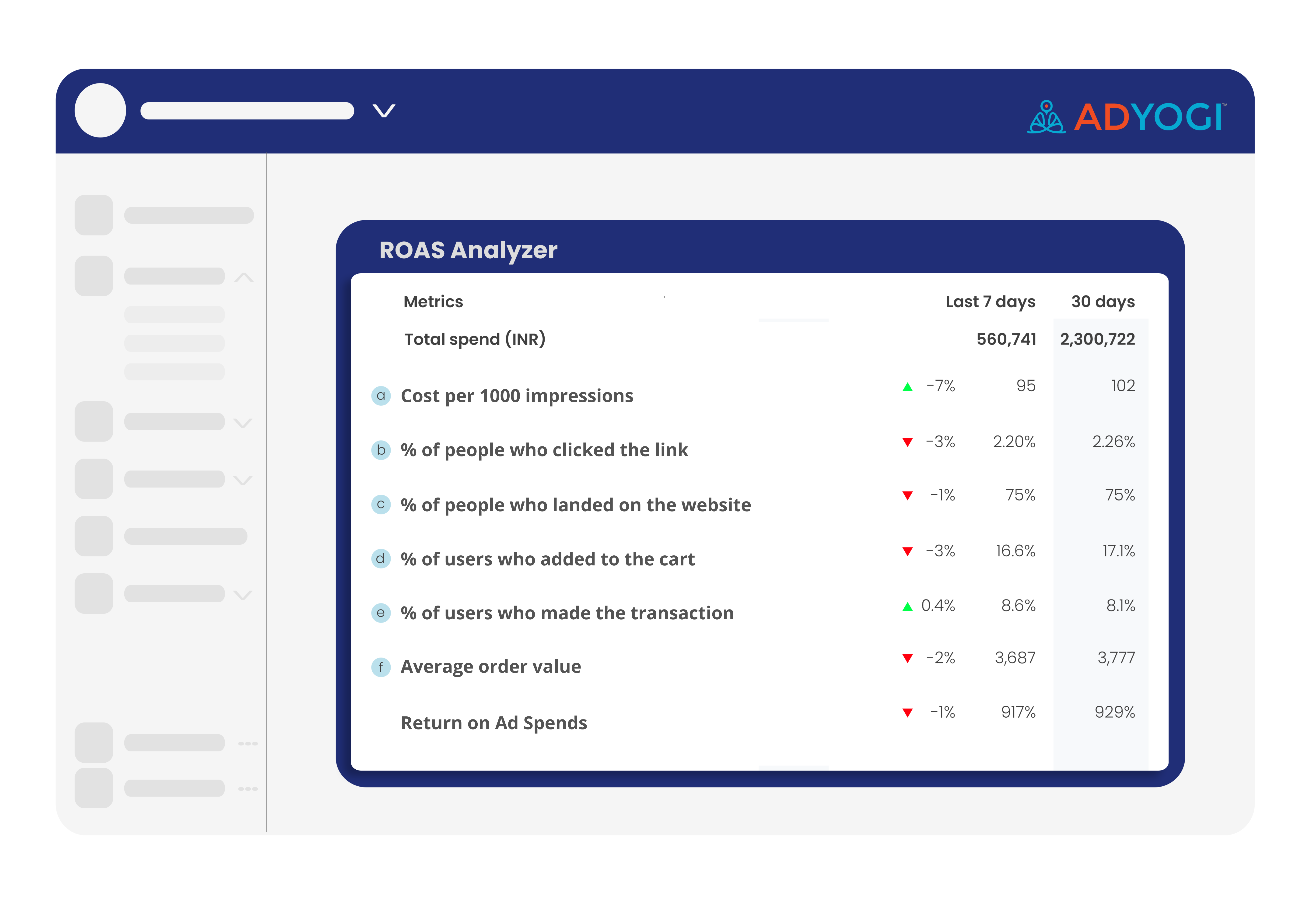Click the -7% change value
This screenshot has width=1316, height=908.
(941, 386)
